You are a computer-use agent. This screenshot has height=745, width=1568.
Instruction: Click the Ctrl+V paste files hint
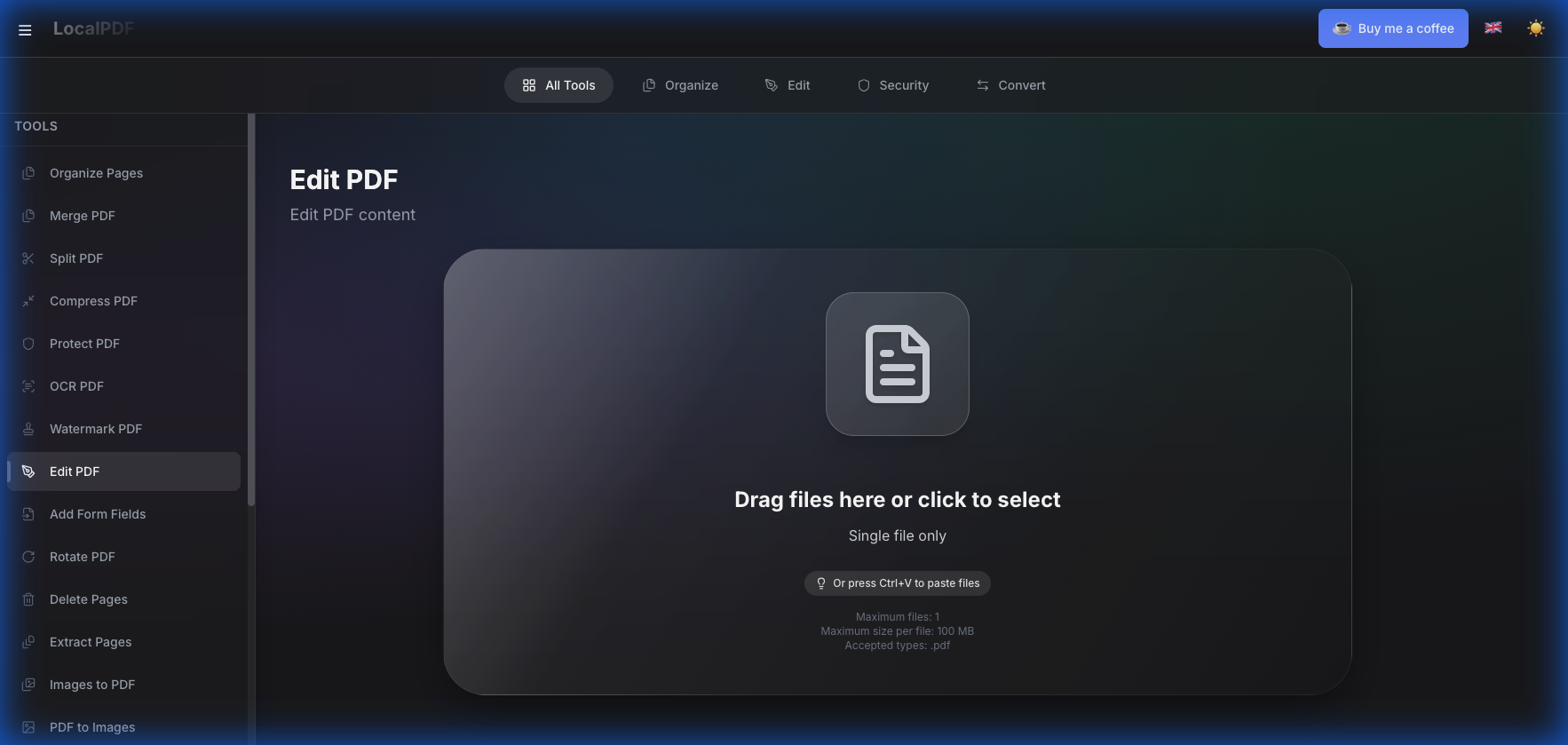[x=898, y=583]
